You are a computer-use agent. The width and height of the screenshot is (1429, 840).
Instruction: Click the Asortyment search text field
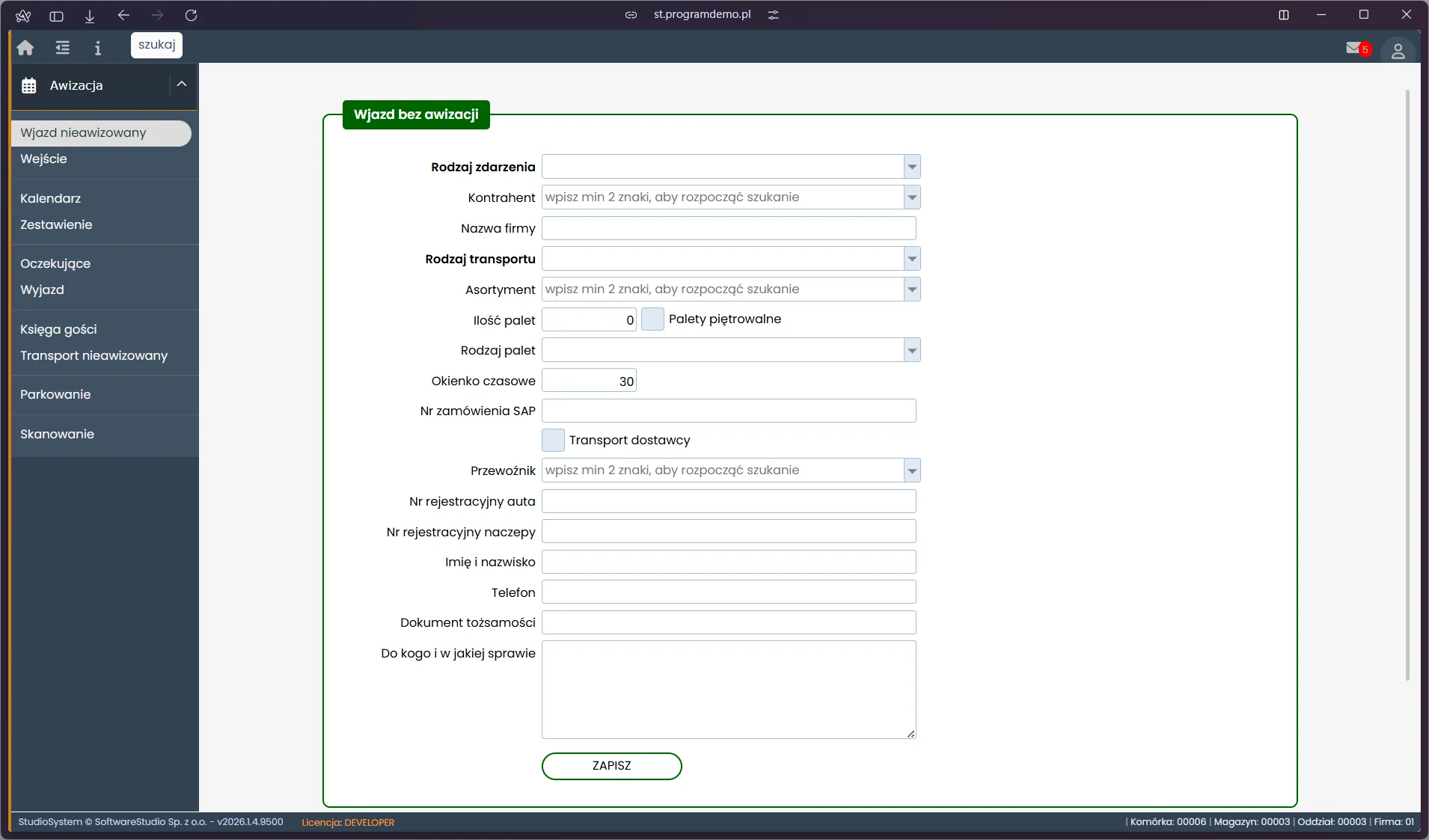(x=723, y=289)
